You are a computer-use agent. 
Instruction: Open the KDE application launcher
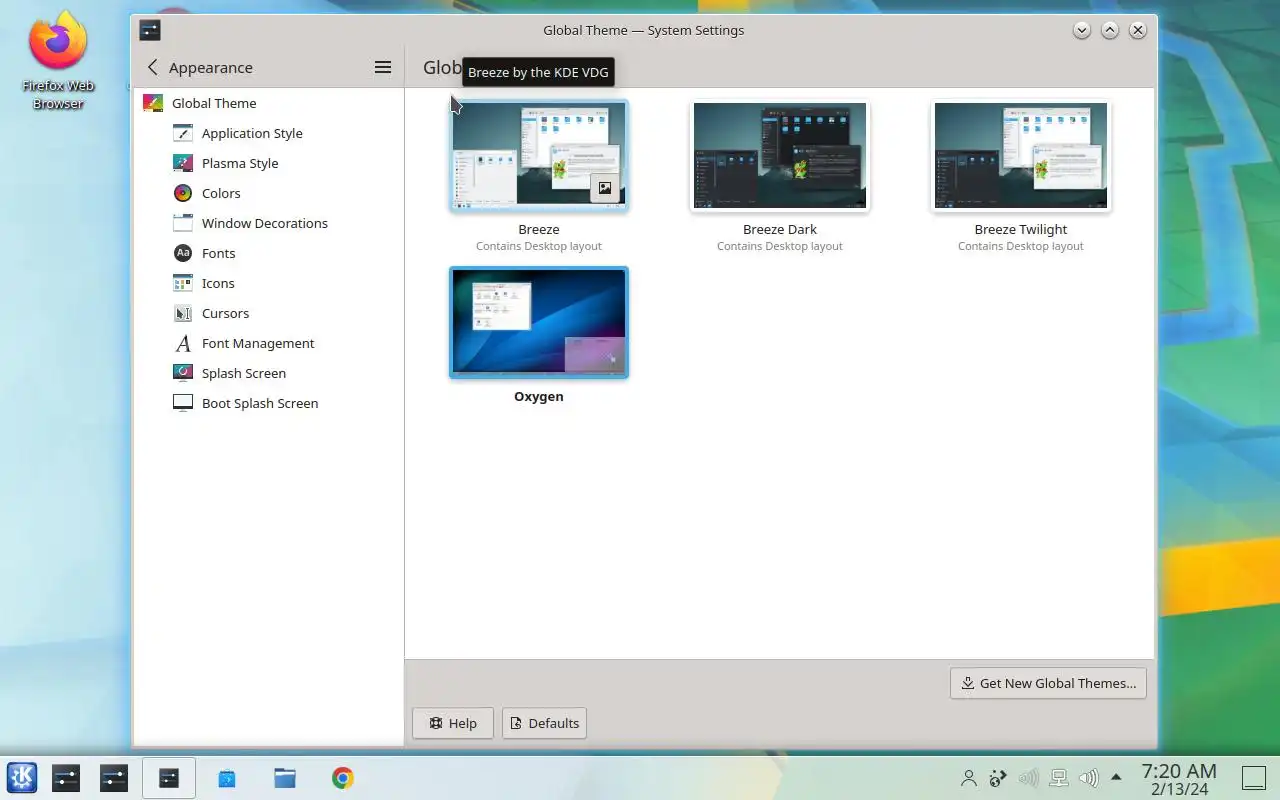click(x=22, y=777)
